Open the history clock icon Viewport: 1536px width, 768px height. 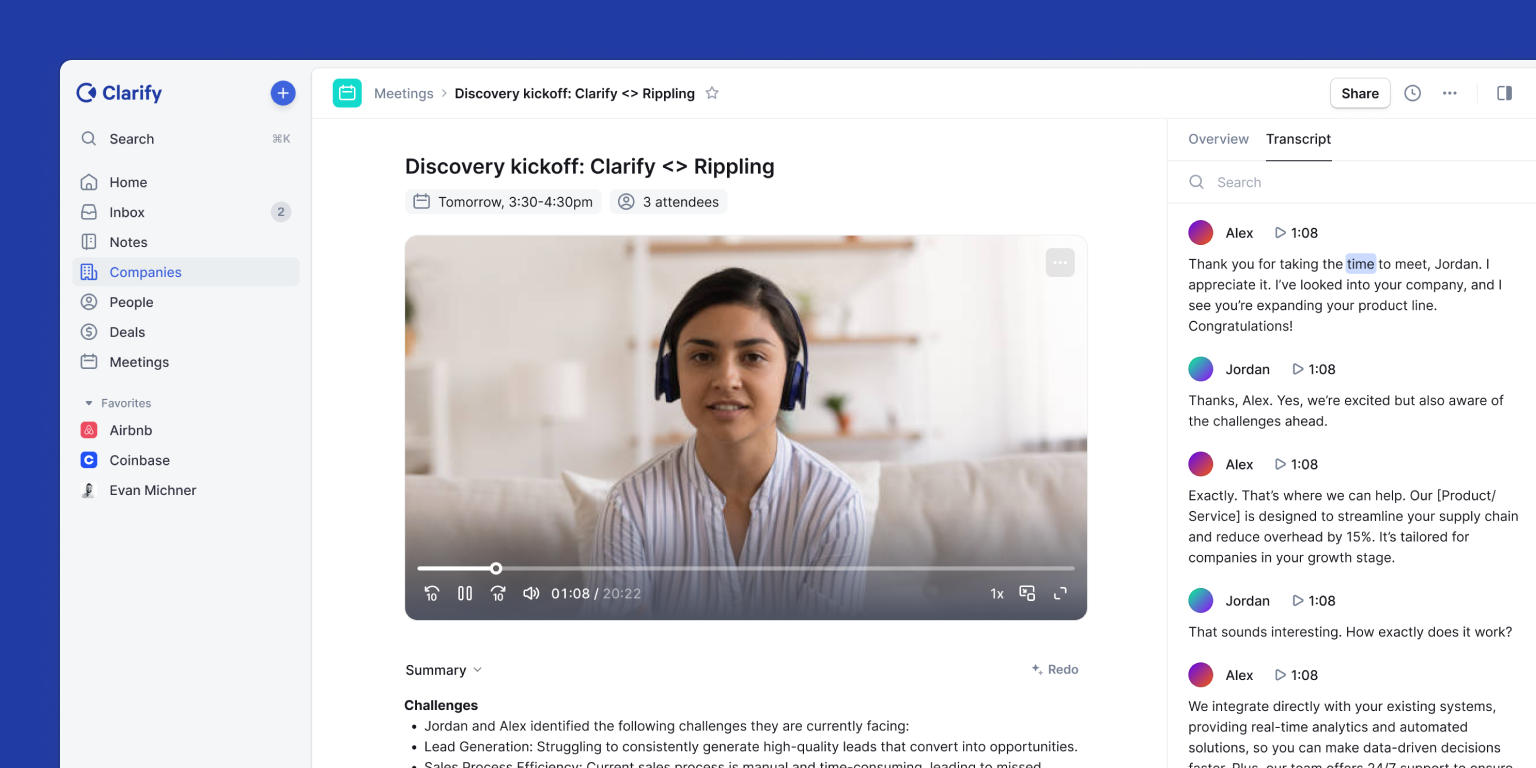point(1412,93)
